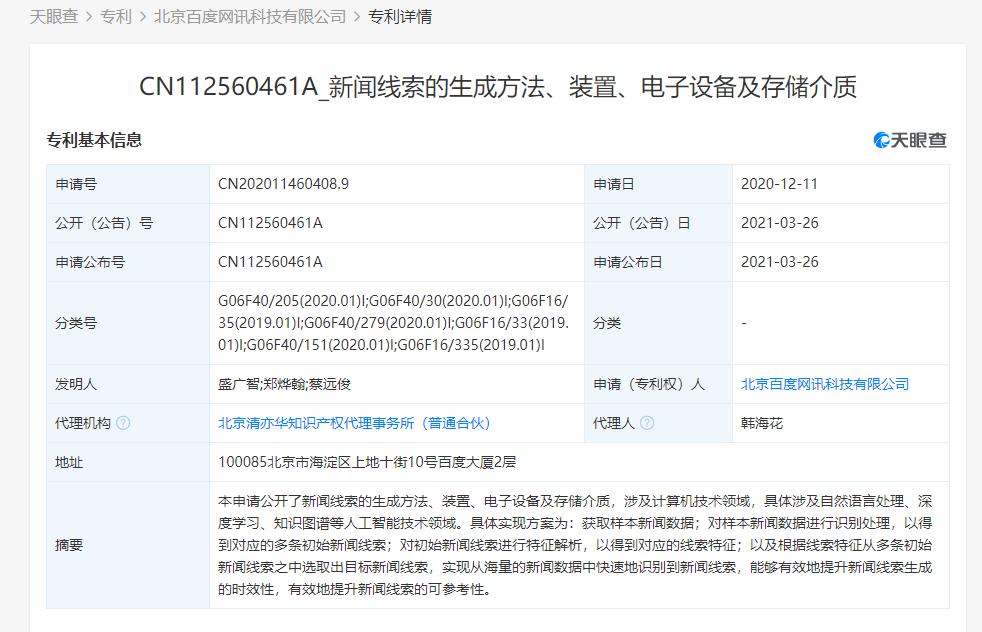Click the 申请（专利权）人 label cell
The width and height of the screenshot is (982, 632).
tap(658, 384)
